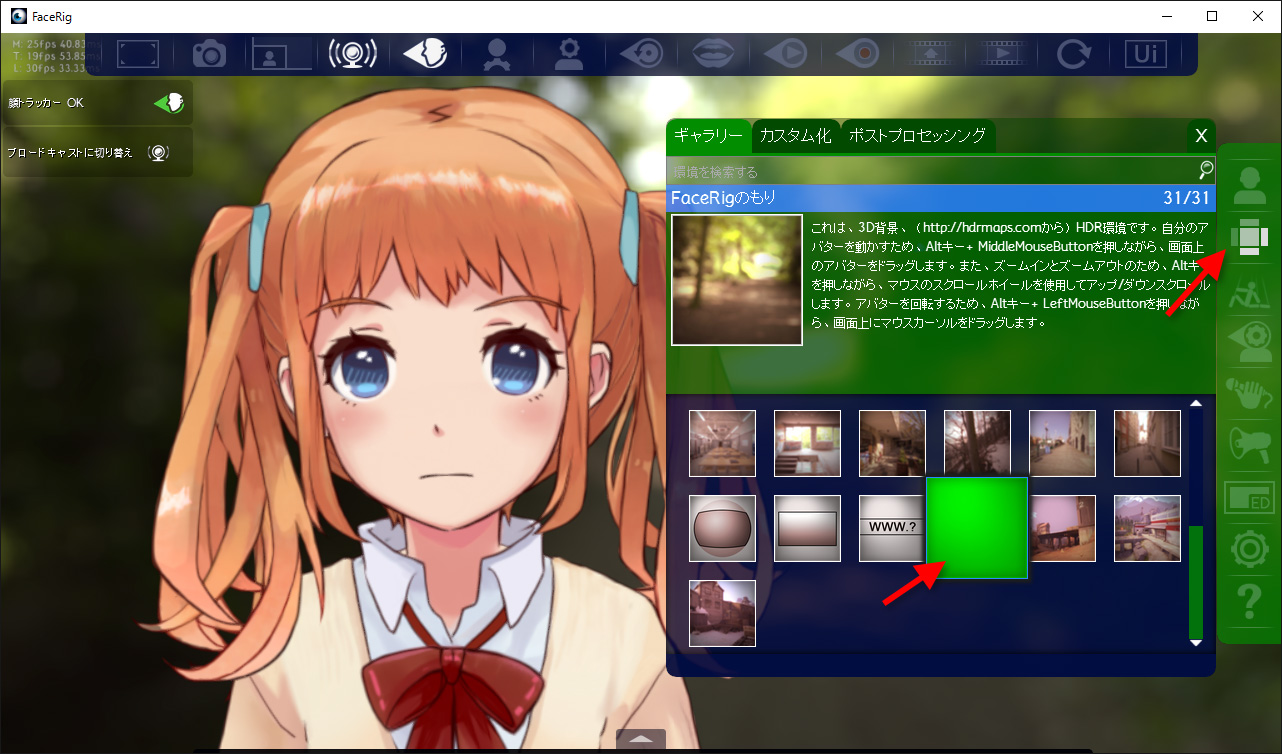The width and height of the screenshot is (1282, 754).
Task: Click the gallery scrollbar down arrow
Action: tap(1195, 643)
